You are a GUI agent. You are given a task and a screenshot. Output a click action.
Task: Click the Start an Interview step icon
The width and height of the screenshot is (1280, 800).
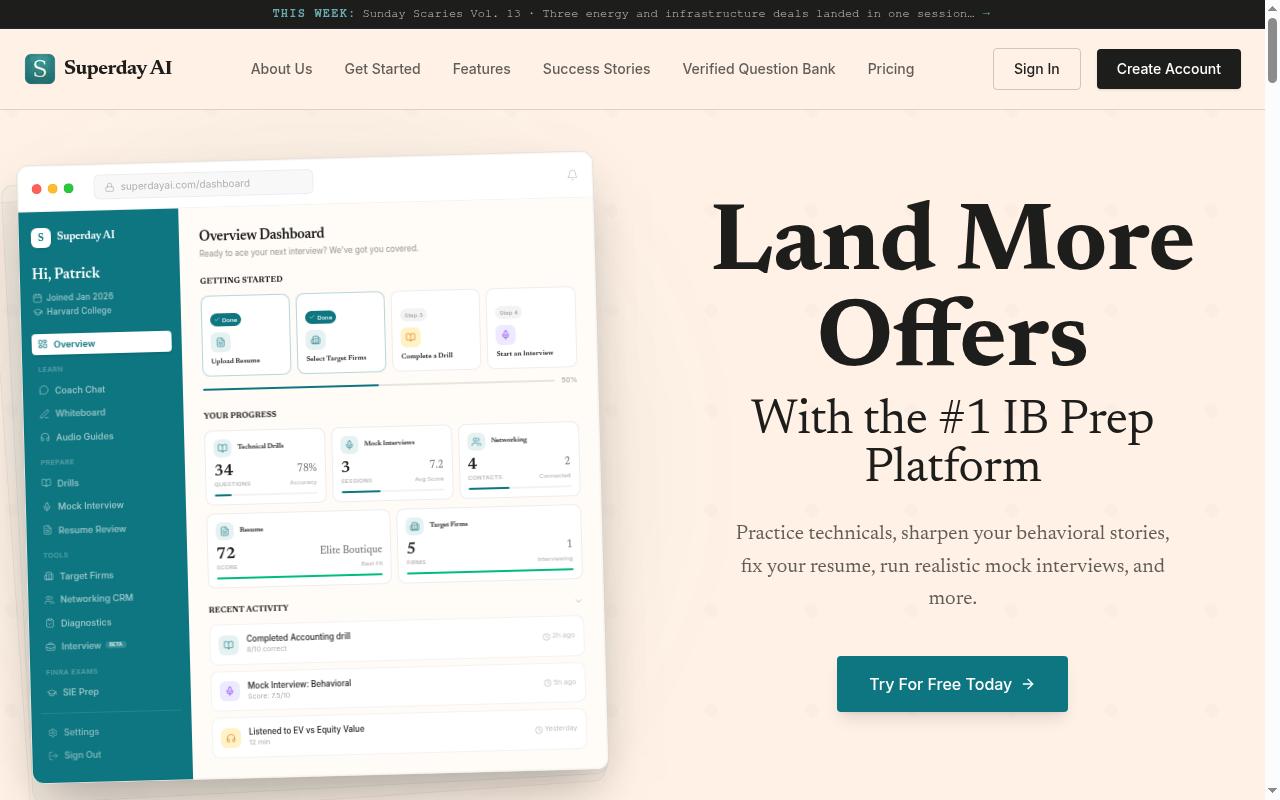coord(506,335)
